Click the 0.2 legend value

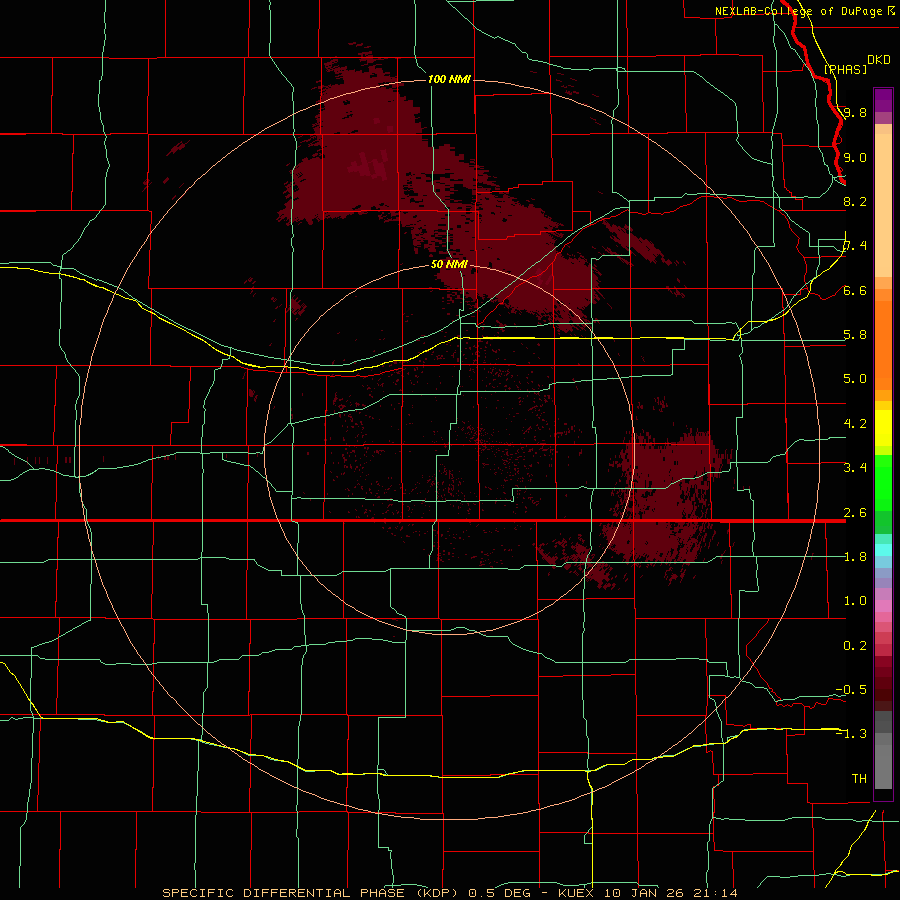pos(855,646)
